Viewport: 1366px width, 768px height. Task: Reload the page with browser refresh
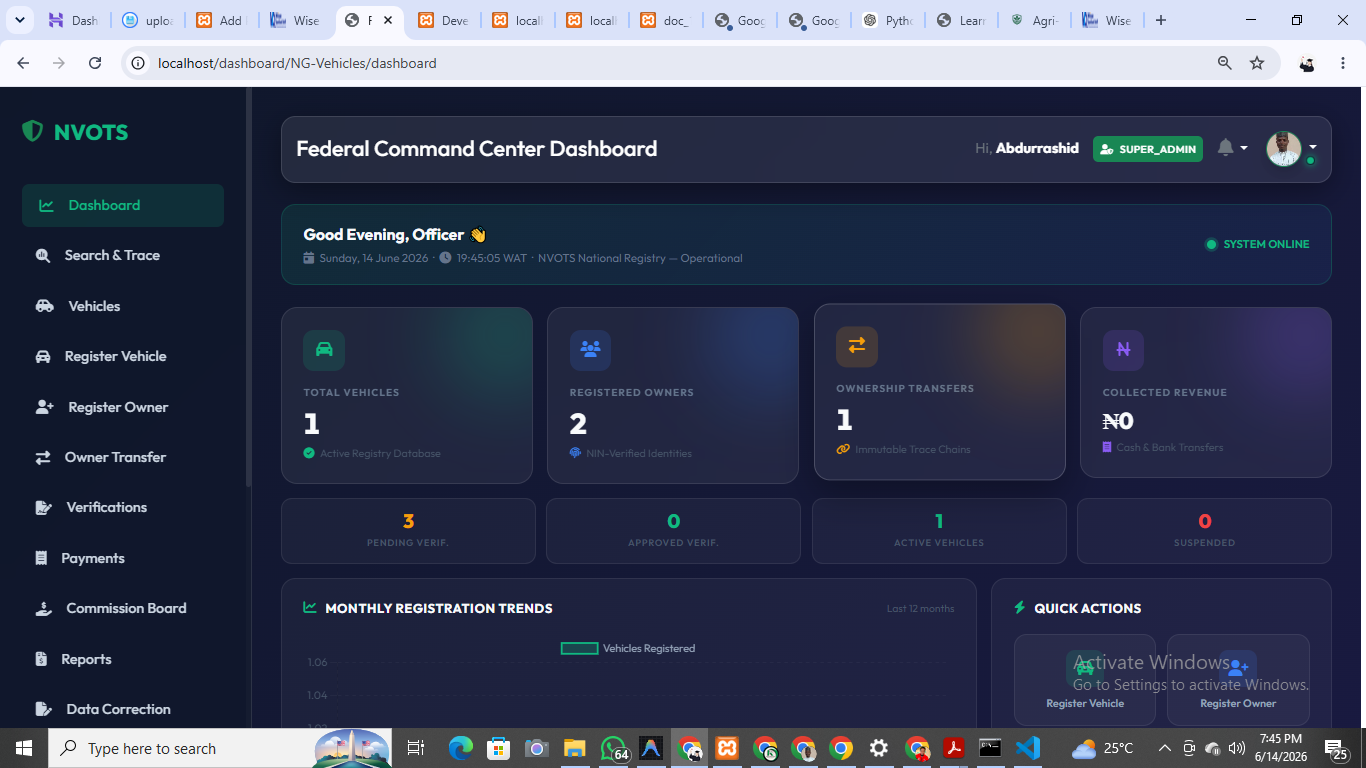(x=95, y=63)
